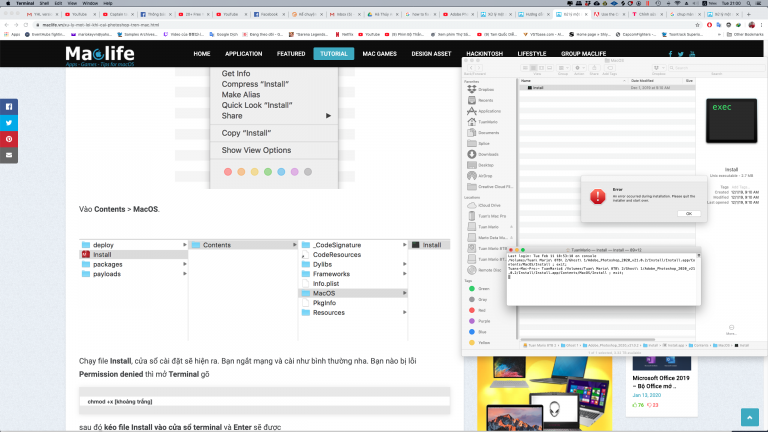Open Netflix bookmark
Viewport: 768px width, 432px height.
point(345,34)
